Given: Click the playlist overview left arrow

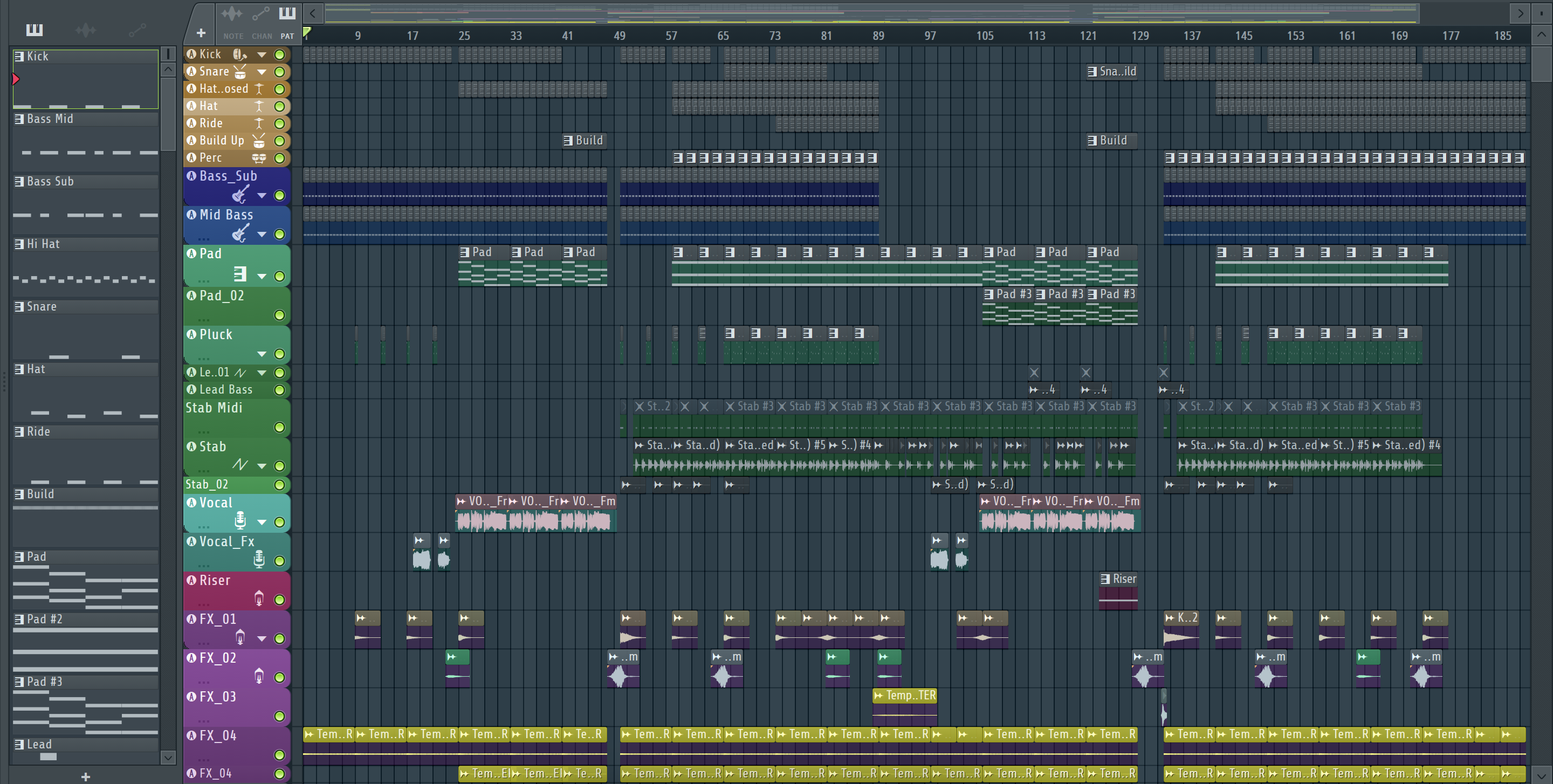Looking at the screenshot, I should tap(312, 13).
